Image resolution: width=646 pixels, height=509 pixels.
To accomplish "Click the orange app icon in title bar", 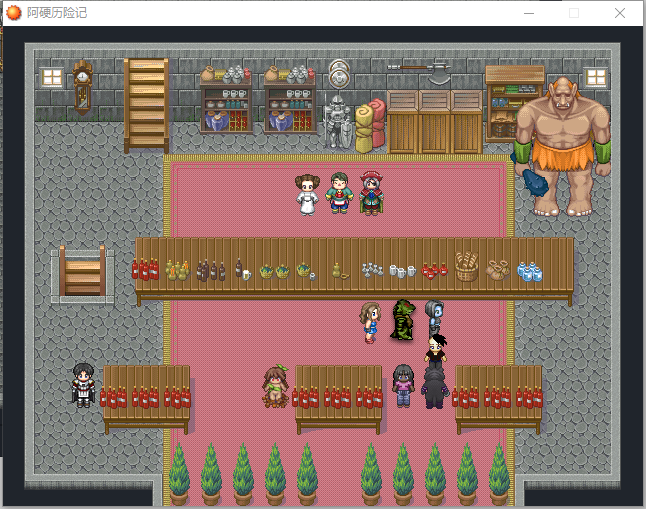I will click(14, 13).
